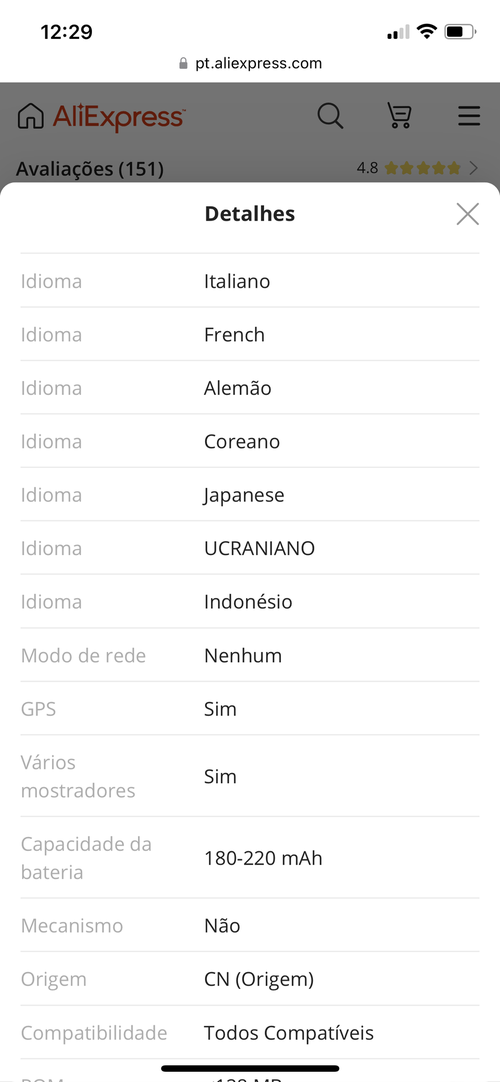The image size is (500, 1082).
Task: Open the shopping cart icon
Action: pyautogui.click(x=399, y=115)
